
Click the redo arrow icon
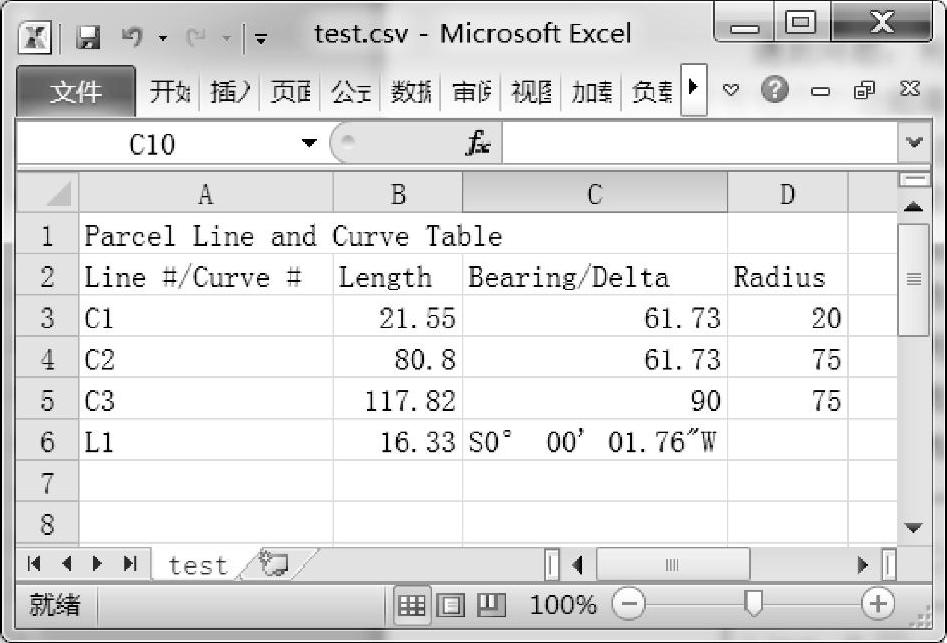pyautogui.click(x=195, y=38)
